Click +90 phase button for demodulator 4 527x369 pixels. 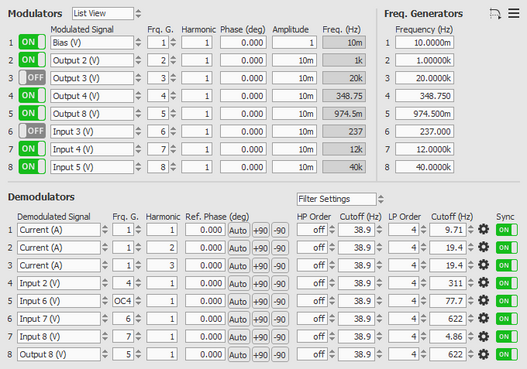pos(260,284)
